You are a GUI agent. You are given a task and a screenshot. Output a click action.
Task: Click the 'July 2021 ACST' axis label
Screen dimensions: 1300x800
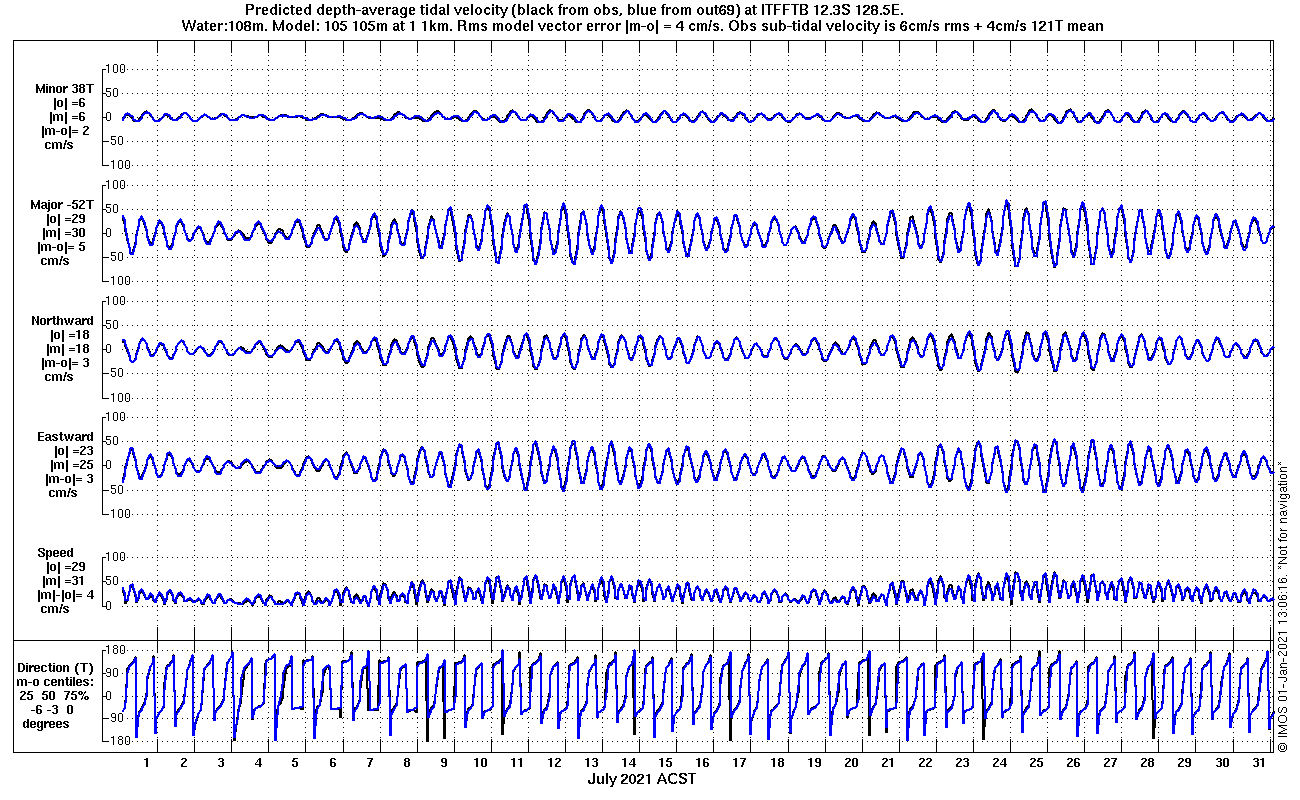tap(641, 779)
